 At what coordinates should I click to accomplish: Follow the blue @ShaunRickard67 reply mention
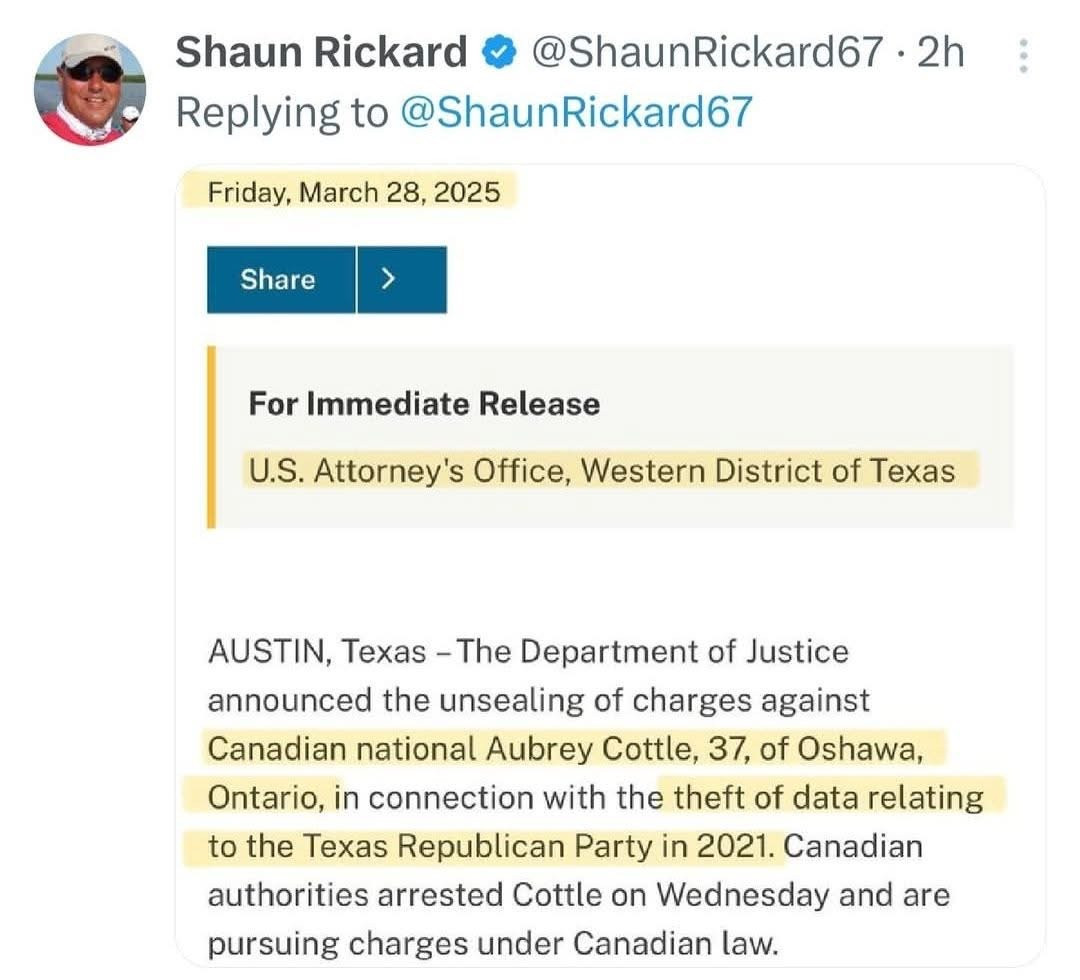575,113
